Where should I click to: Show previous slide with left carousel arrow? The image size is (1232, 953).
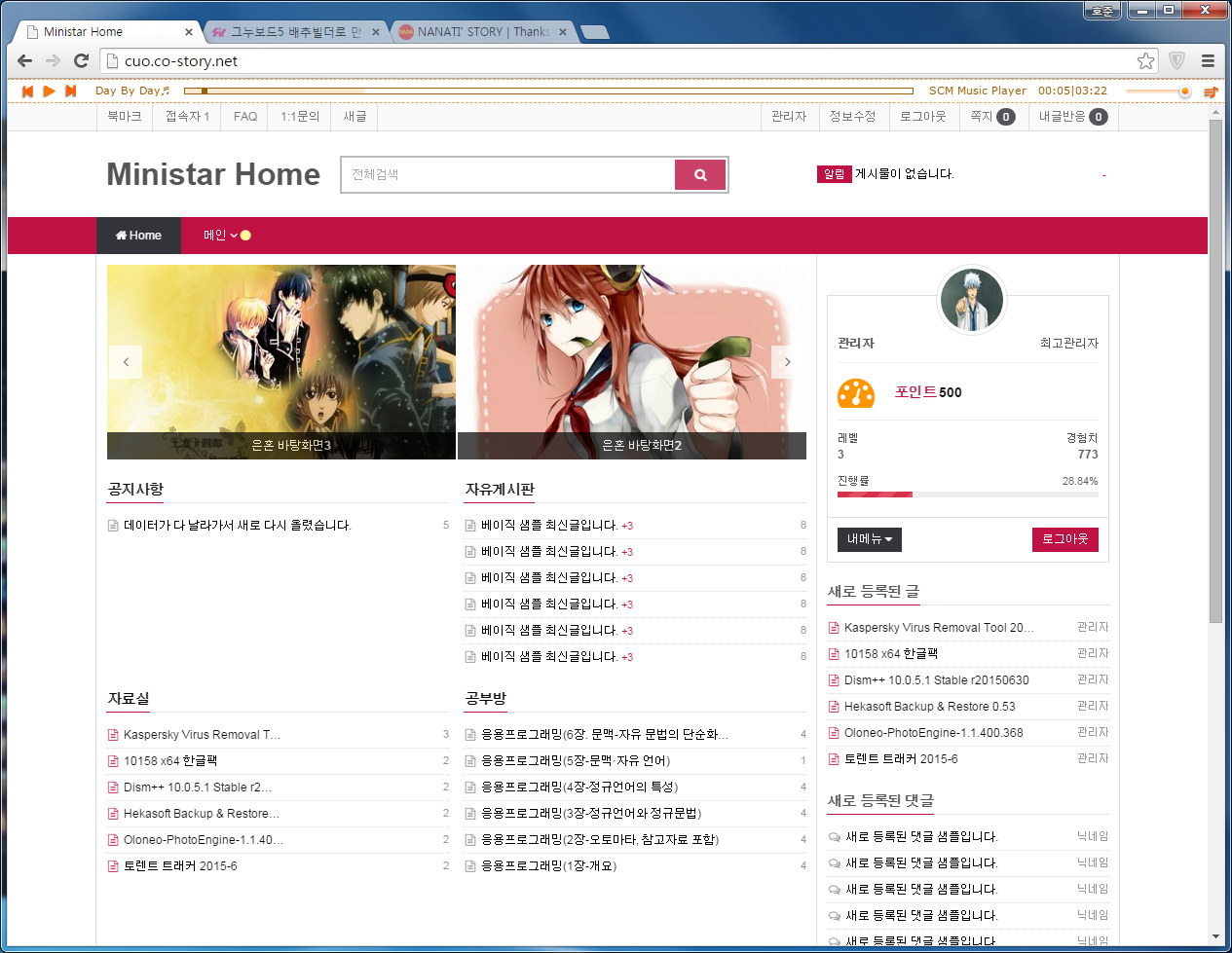pyautogui.click(x=126, y=362)
